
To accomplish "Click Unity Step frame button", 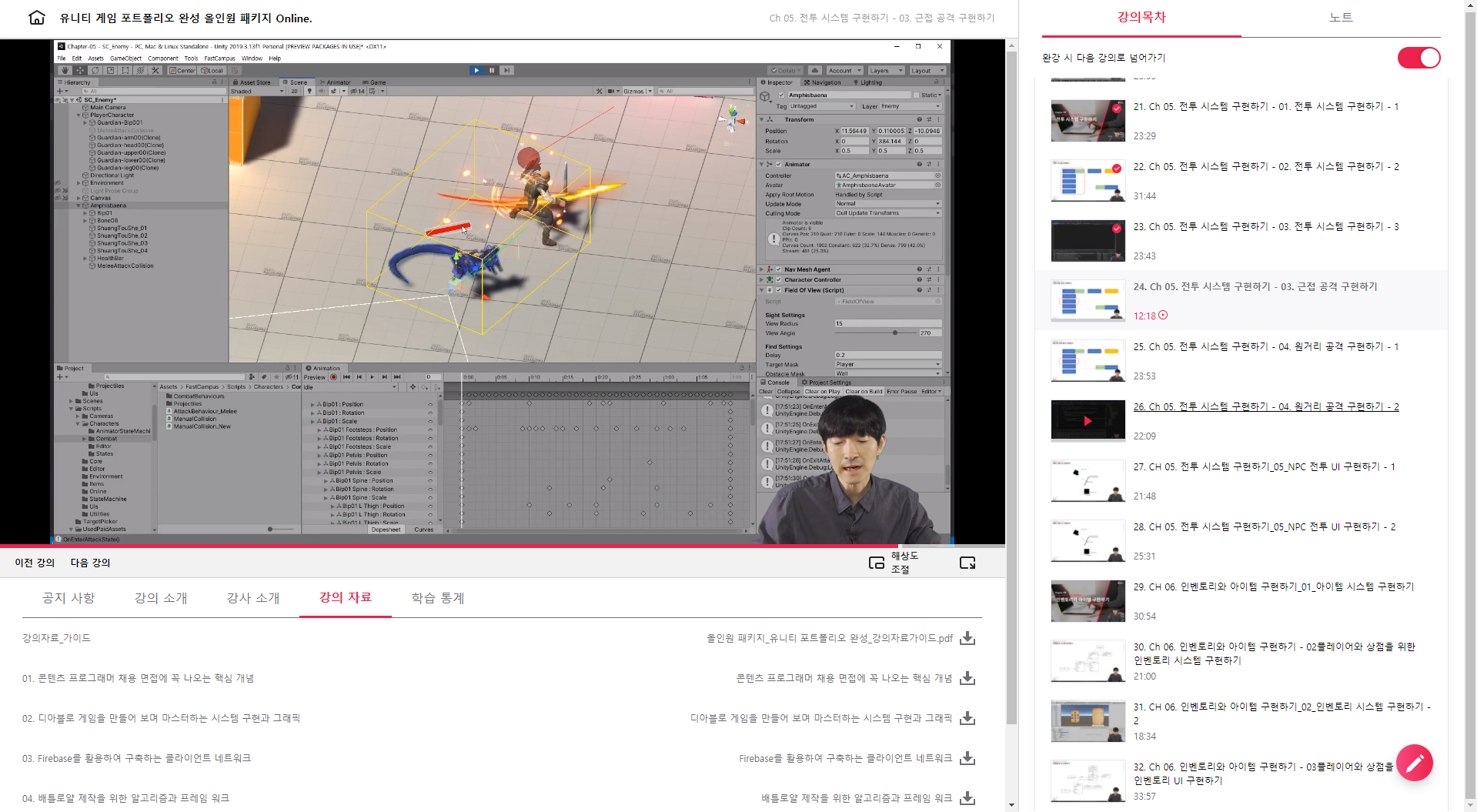I will pos(506,70).
